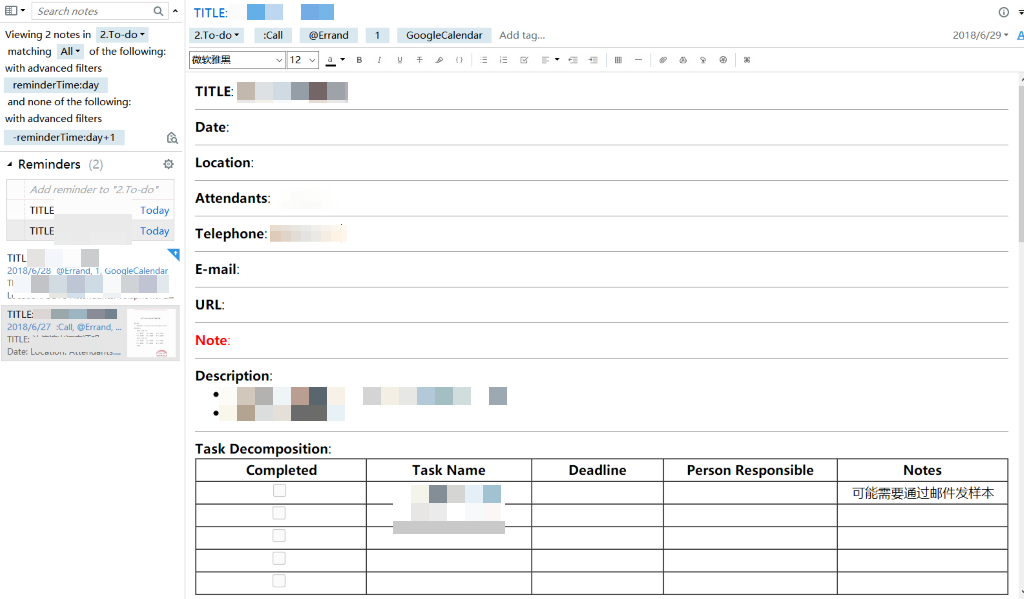Click the GoogleCalendar tag

coord(444,35)
